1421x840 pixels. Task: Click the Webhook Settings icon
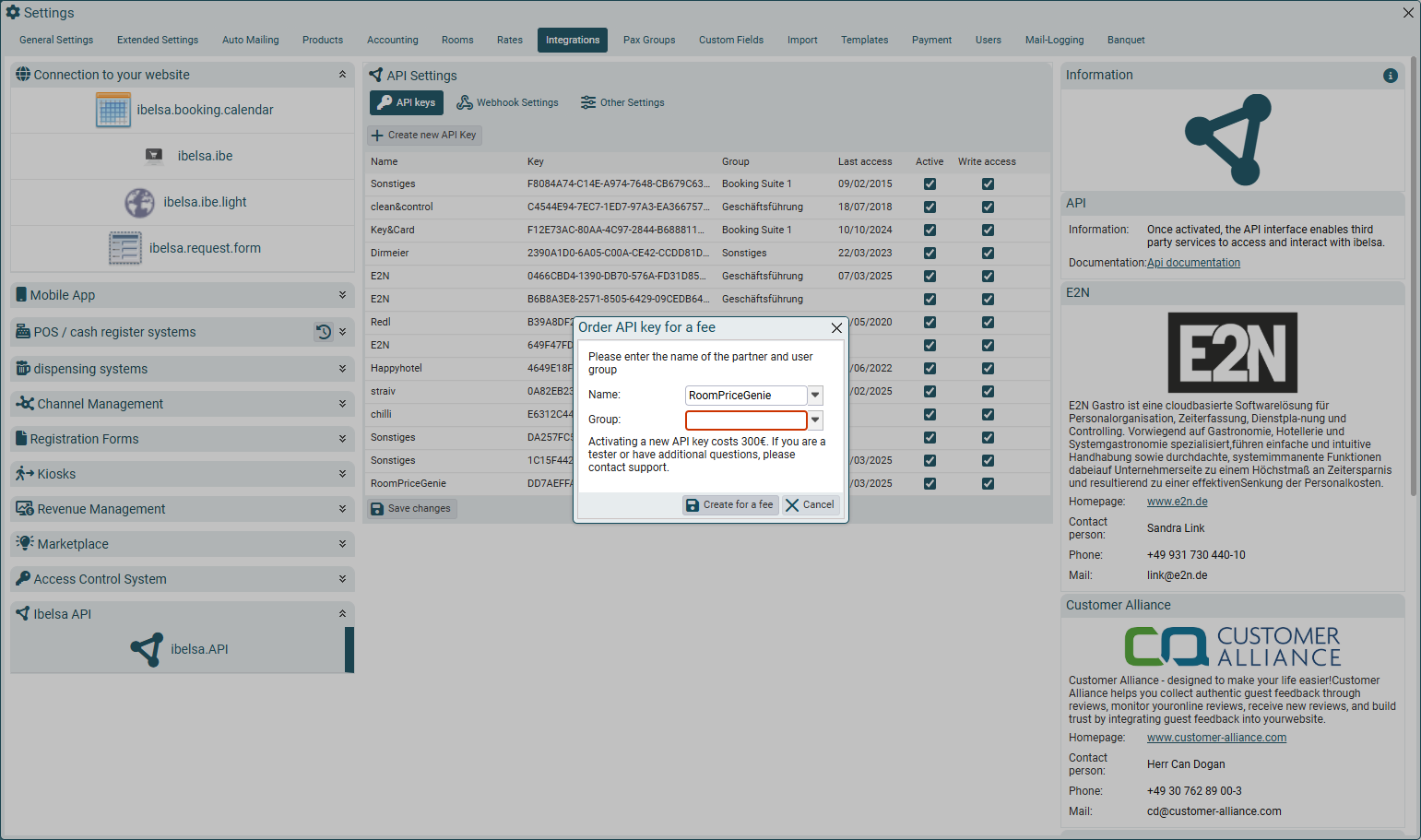(x=465, y=102)
